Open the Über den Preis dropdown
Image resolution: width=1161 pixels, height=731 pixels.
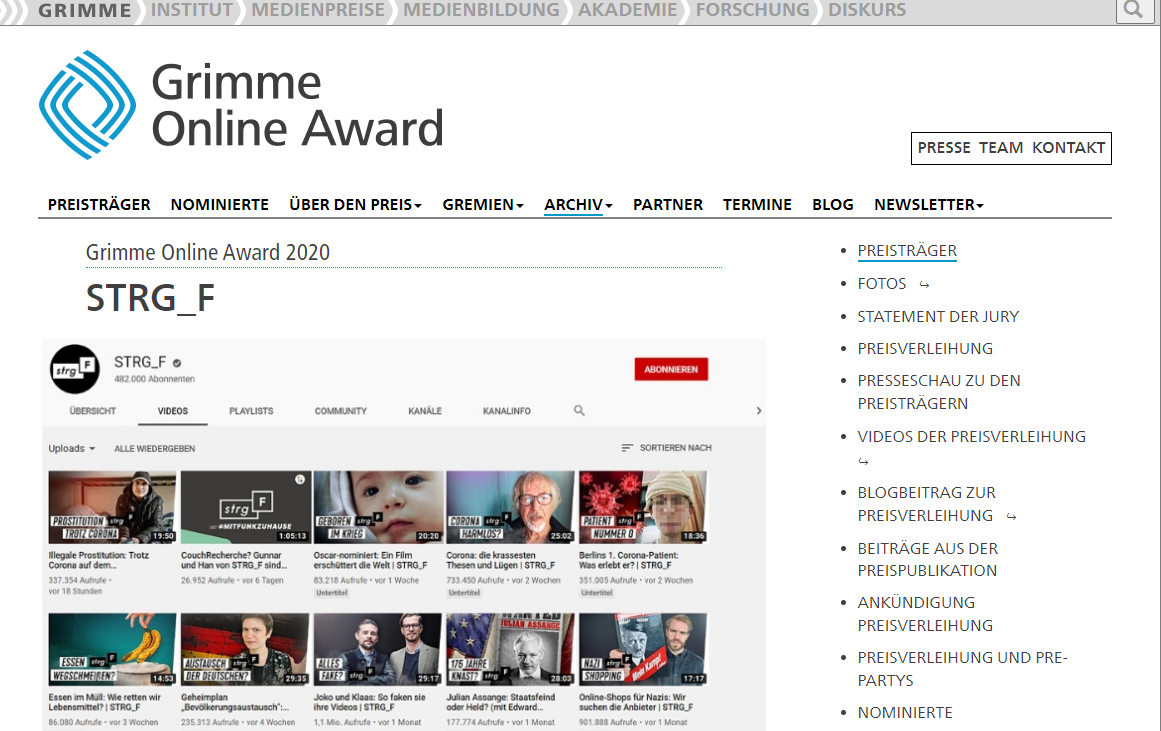tap(355, 204)
